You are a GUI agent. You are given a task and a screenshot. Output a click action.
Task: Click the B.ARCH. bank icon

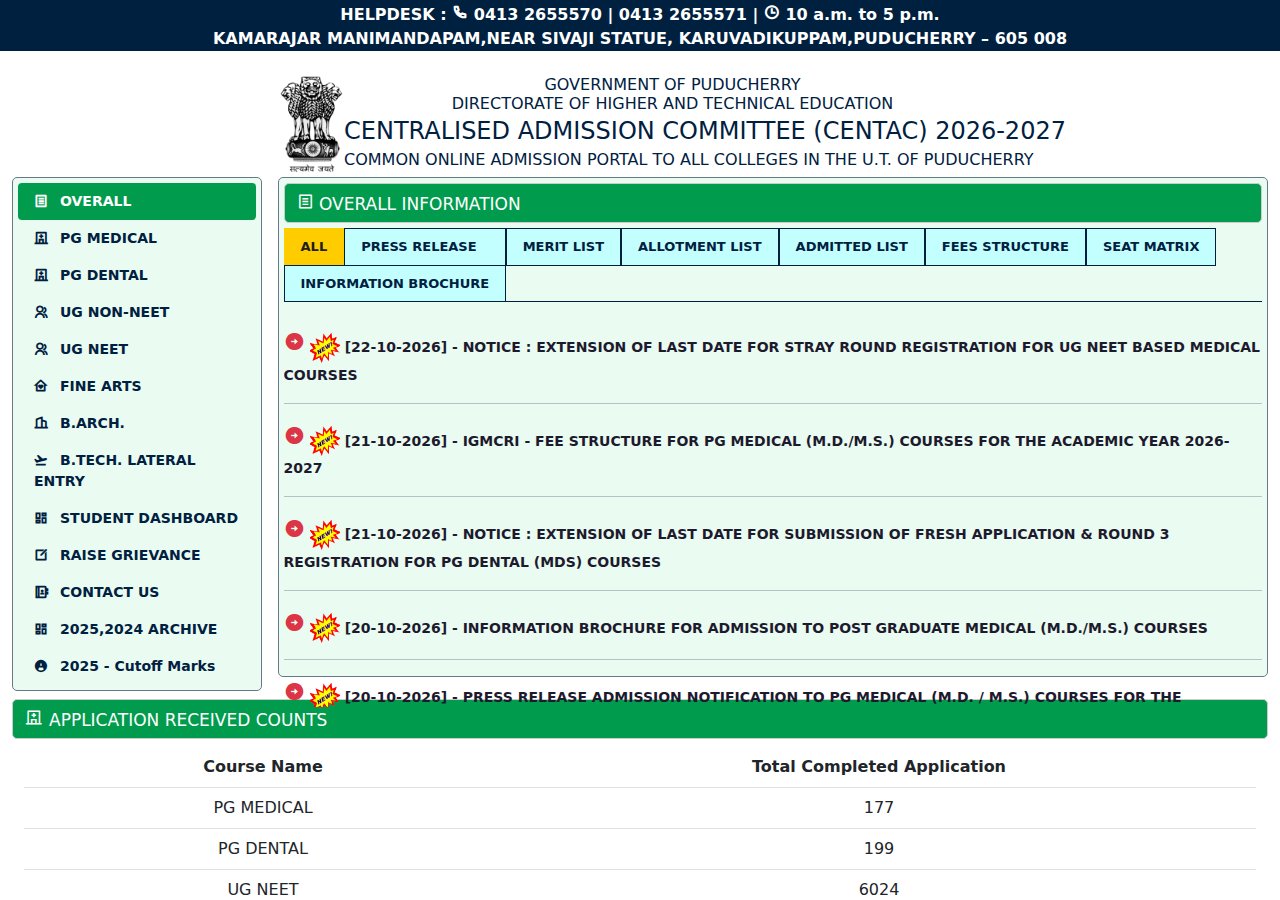click(x=41, y=423)
